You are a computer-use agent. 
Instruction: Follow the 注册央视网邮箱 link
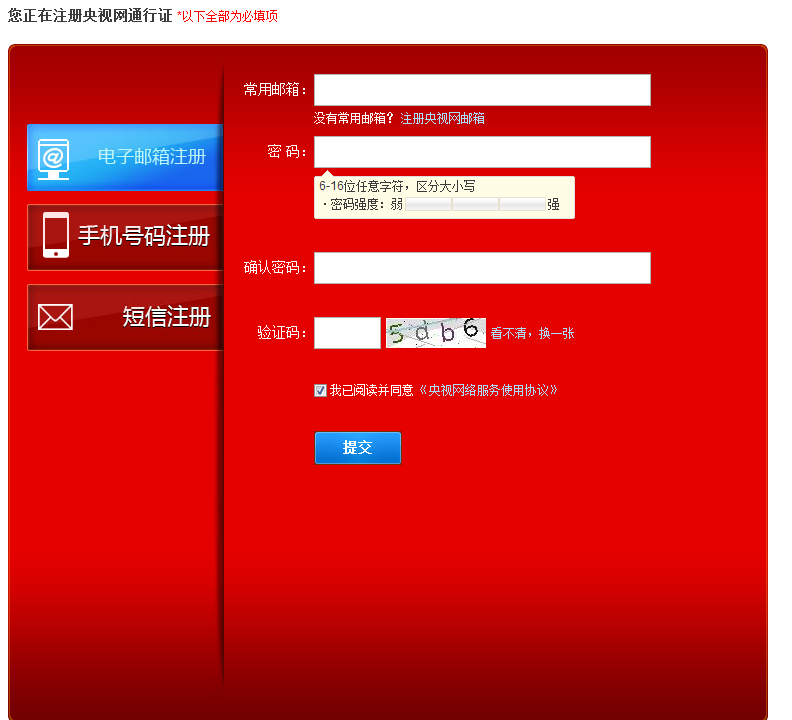coord(442,118)
